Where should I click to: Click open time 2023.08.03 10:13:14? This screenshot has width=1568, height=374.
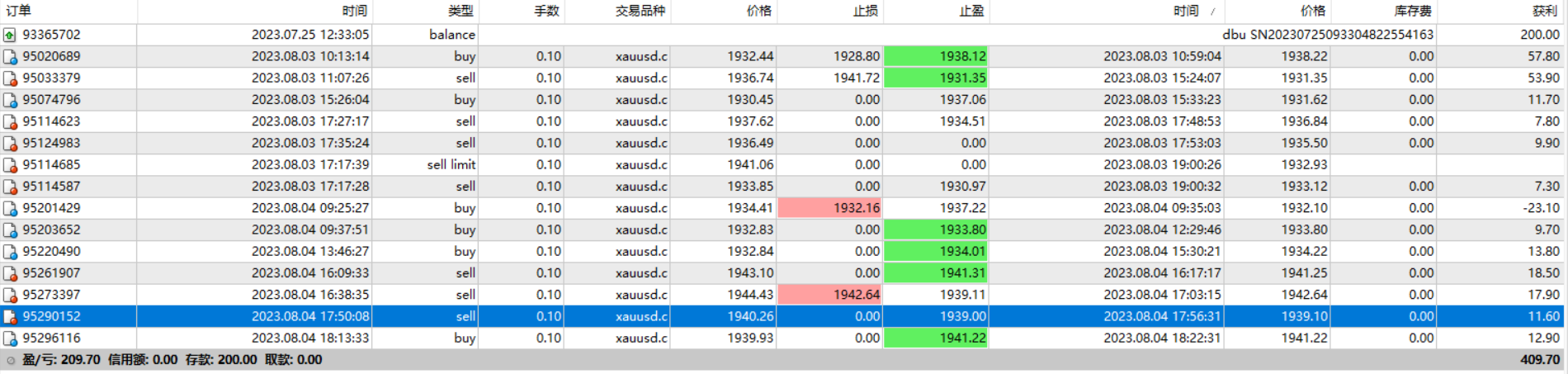click(310, 56)
